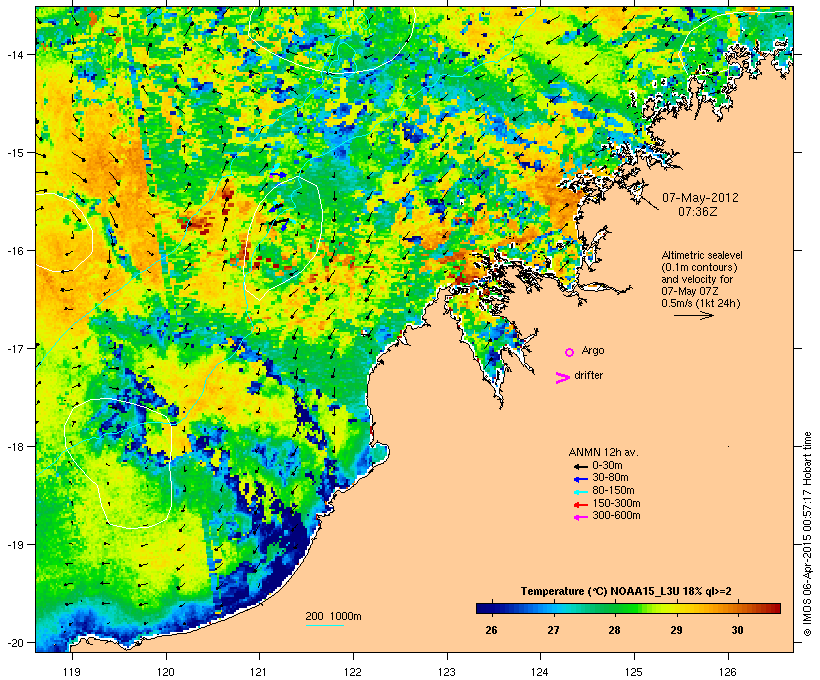Click the cyan 200 1000m depth contour line sample
The width and height of the screenshot is (820, 680).
325,625
